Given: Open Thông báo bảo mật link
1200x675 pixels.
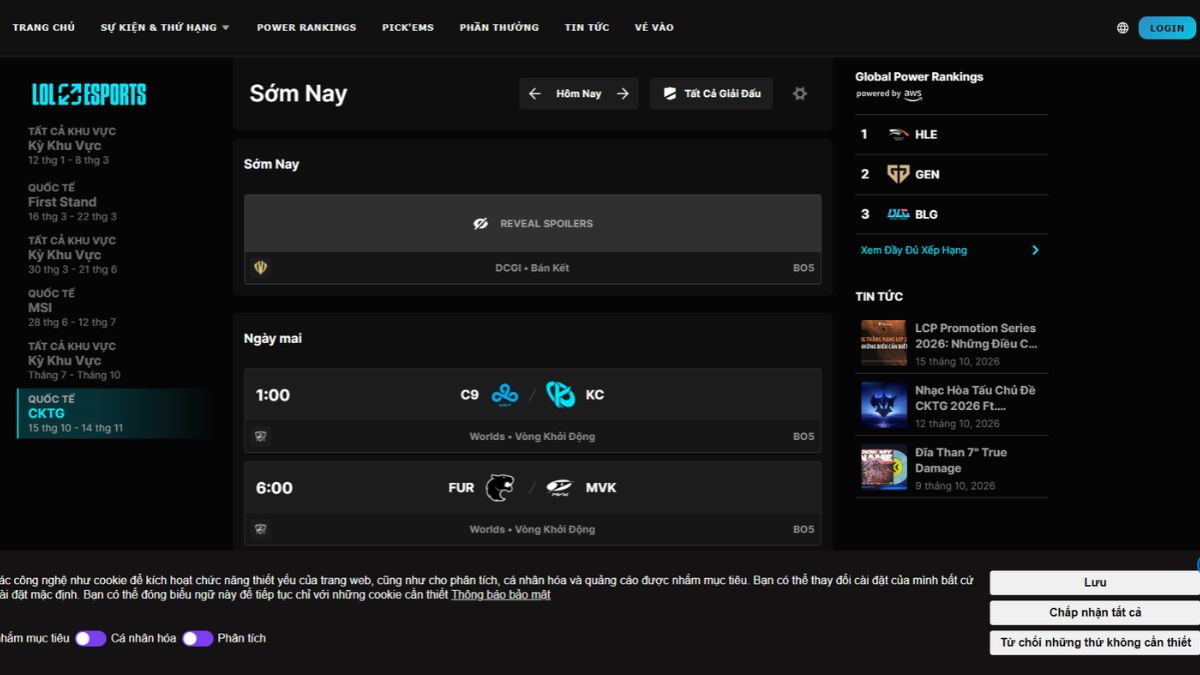Looking at the screenshot, I should [x=500, y=595].
